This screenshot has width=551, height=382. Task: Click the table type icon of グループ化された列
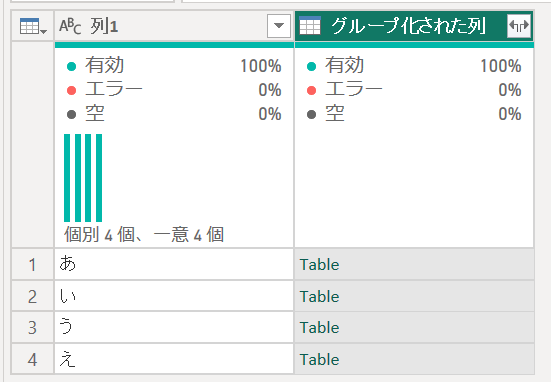tap(310, 26)
